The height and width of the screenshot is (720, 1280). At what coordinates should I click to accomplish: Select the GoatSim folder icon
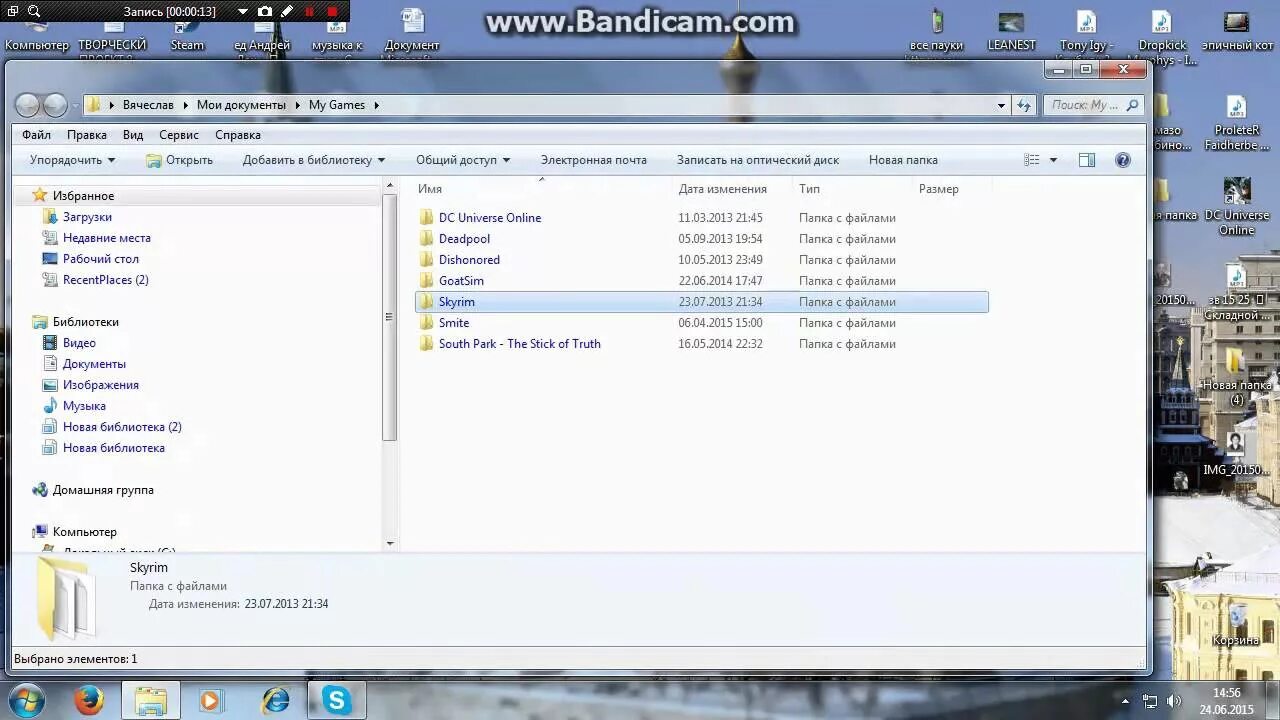coord(427,281)
